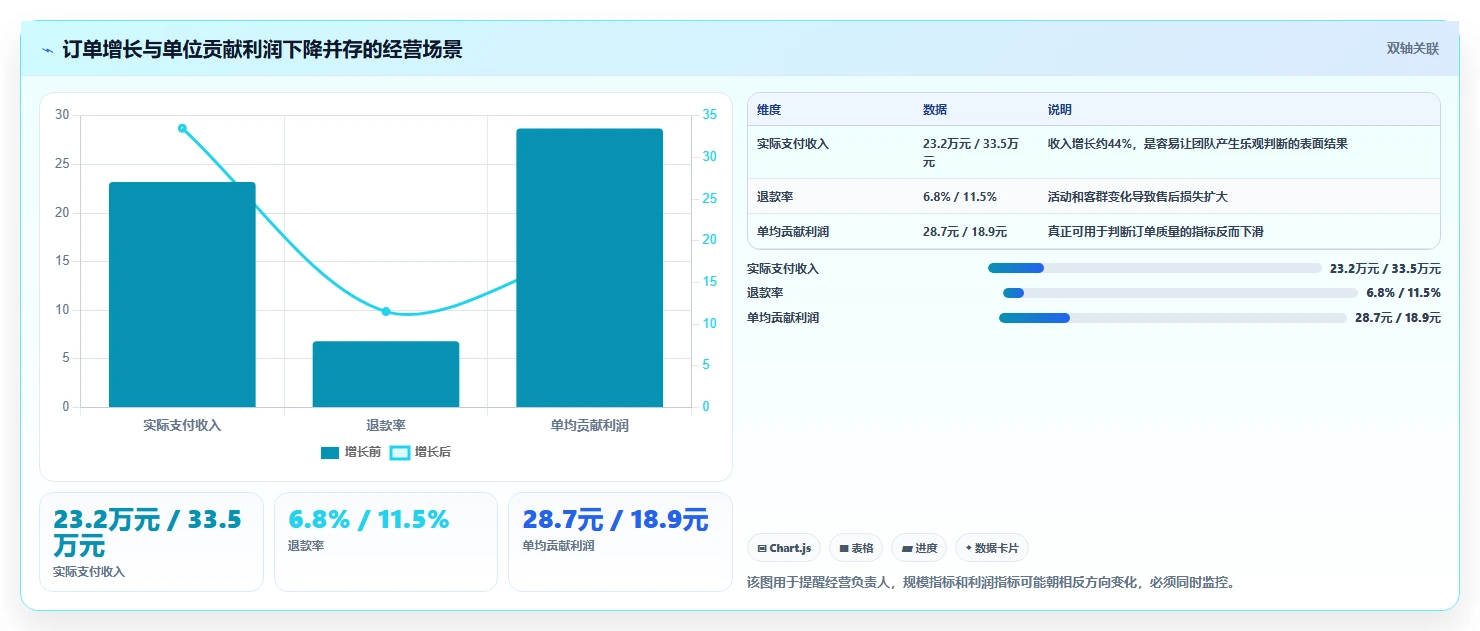This screenshot has height=631, width=1480.
Task: Click description 真正可用于判断订单质量的指标反而下滑
Action: tap(1156, 232)
